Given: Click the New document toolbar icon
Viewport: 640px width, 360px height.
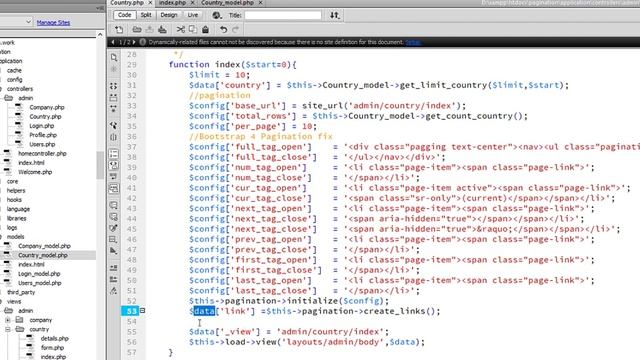Looking at the screenshot, I should click(x=119, y=29).
